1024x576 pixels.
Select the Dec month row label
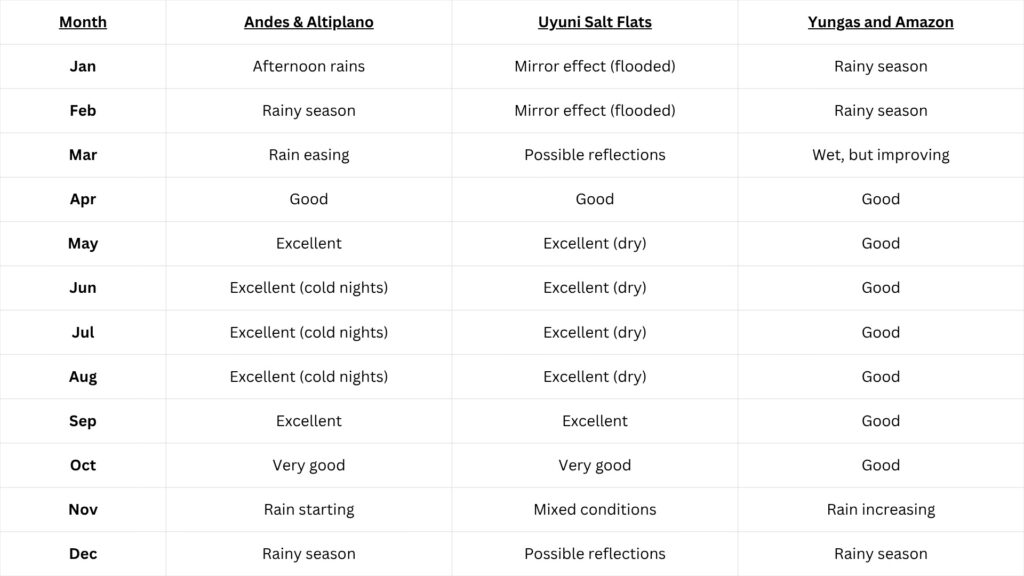click(83, 554)
